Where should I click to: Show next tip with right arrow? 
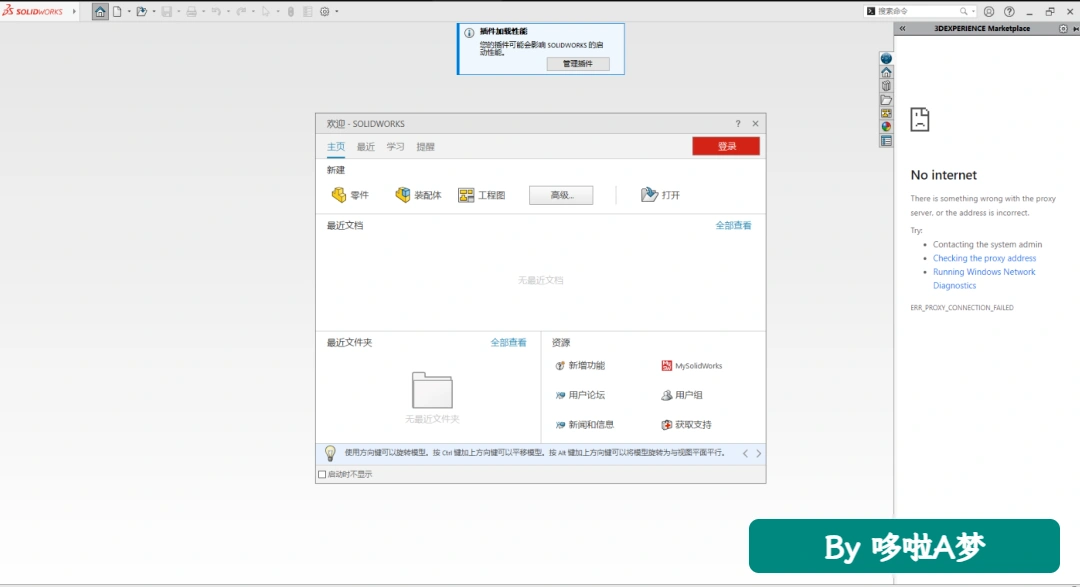pos(759,453)
